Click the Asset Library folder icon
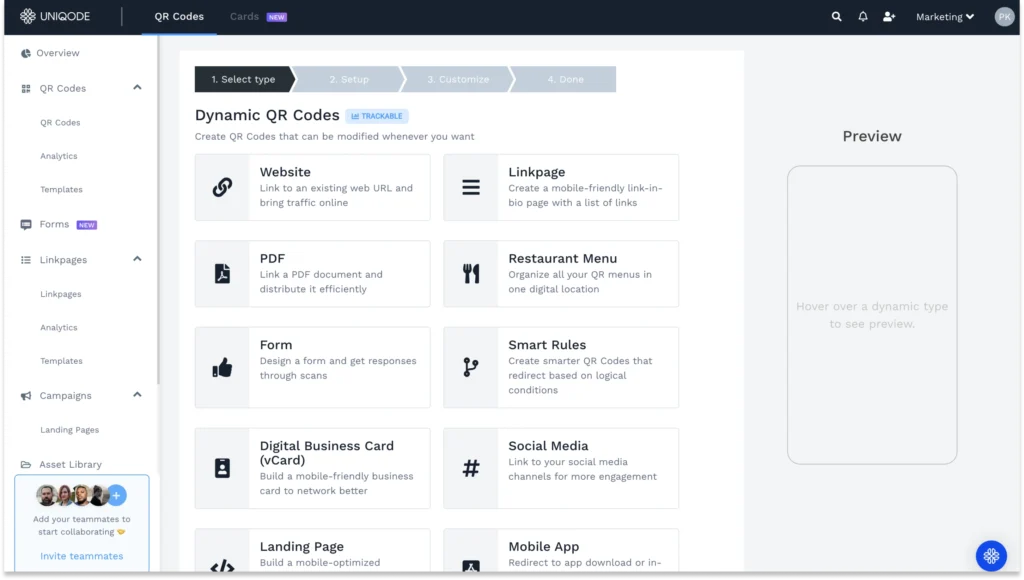Viewport: 1024px width, 580px height. tap(25, 464)
